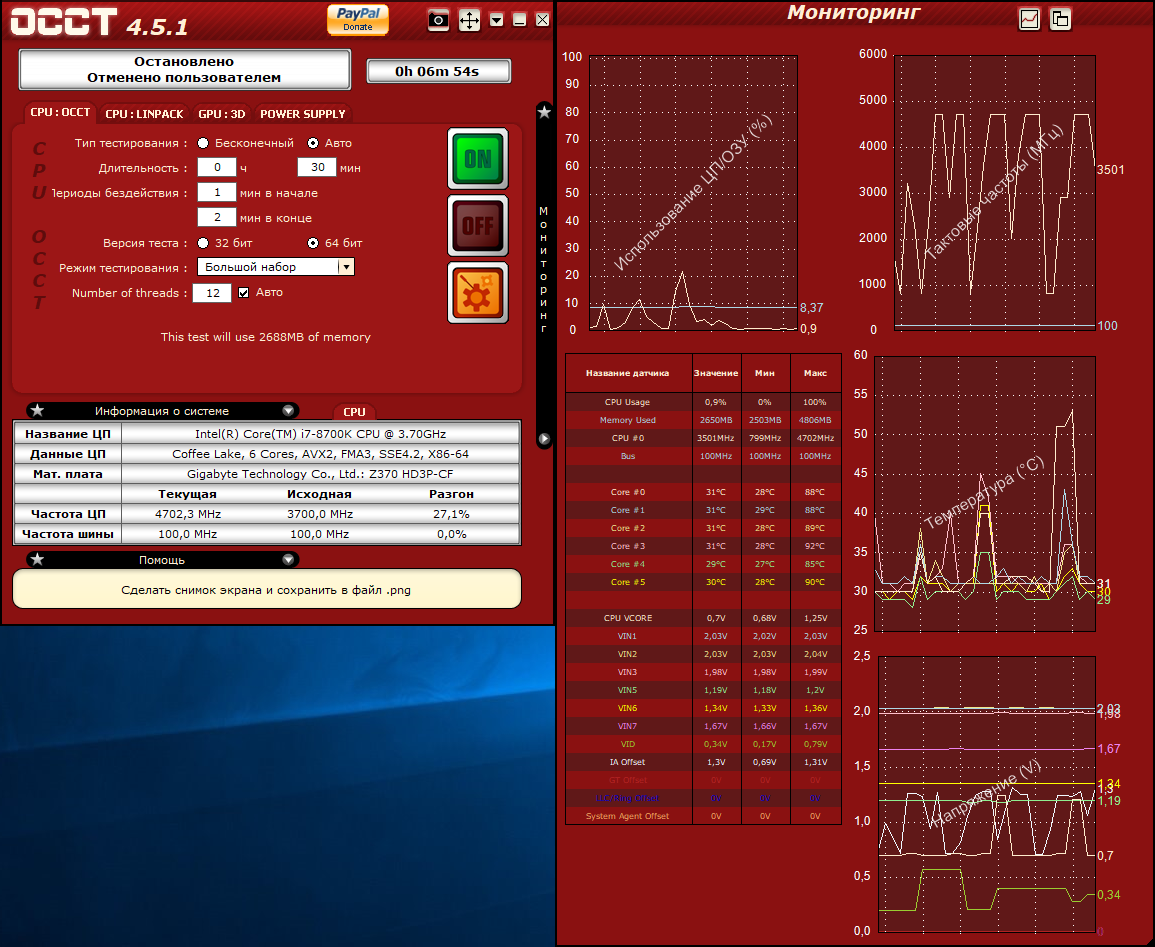Collapse the Информация о системе section

coord(289,411)
